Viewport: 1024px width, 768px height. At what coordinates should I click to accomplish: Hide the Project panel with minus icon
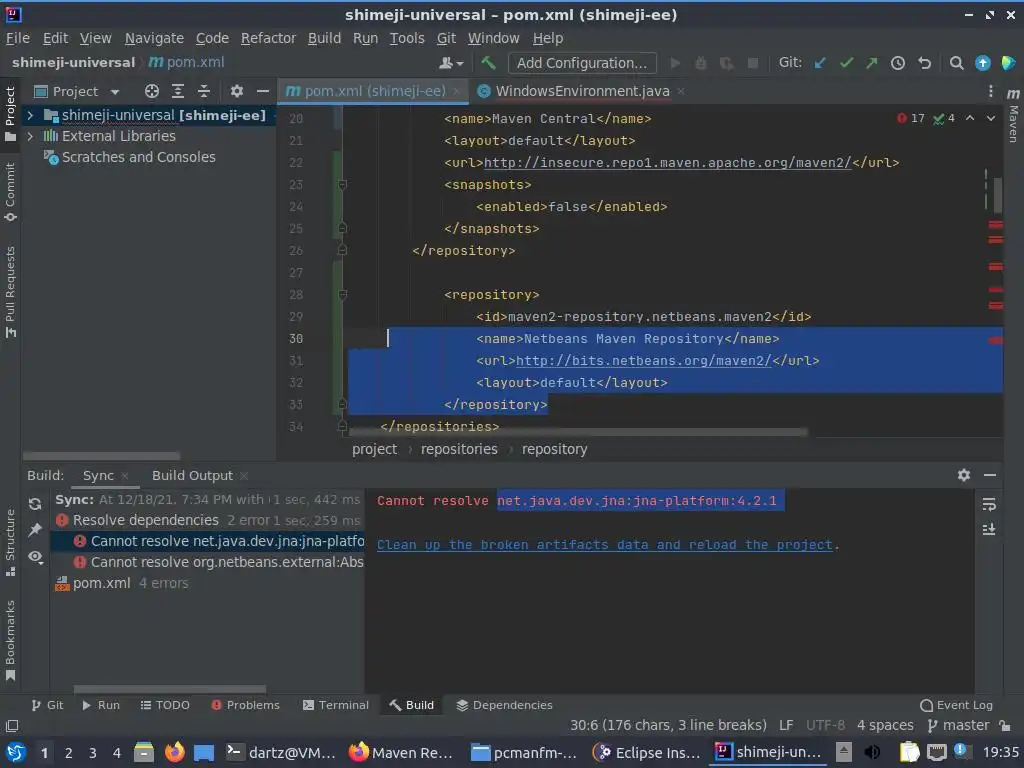tap(263, 91)
